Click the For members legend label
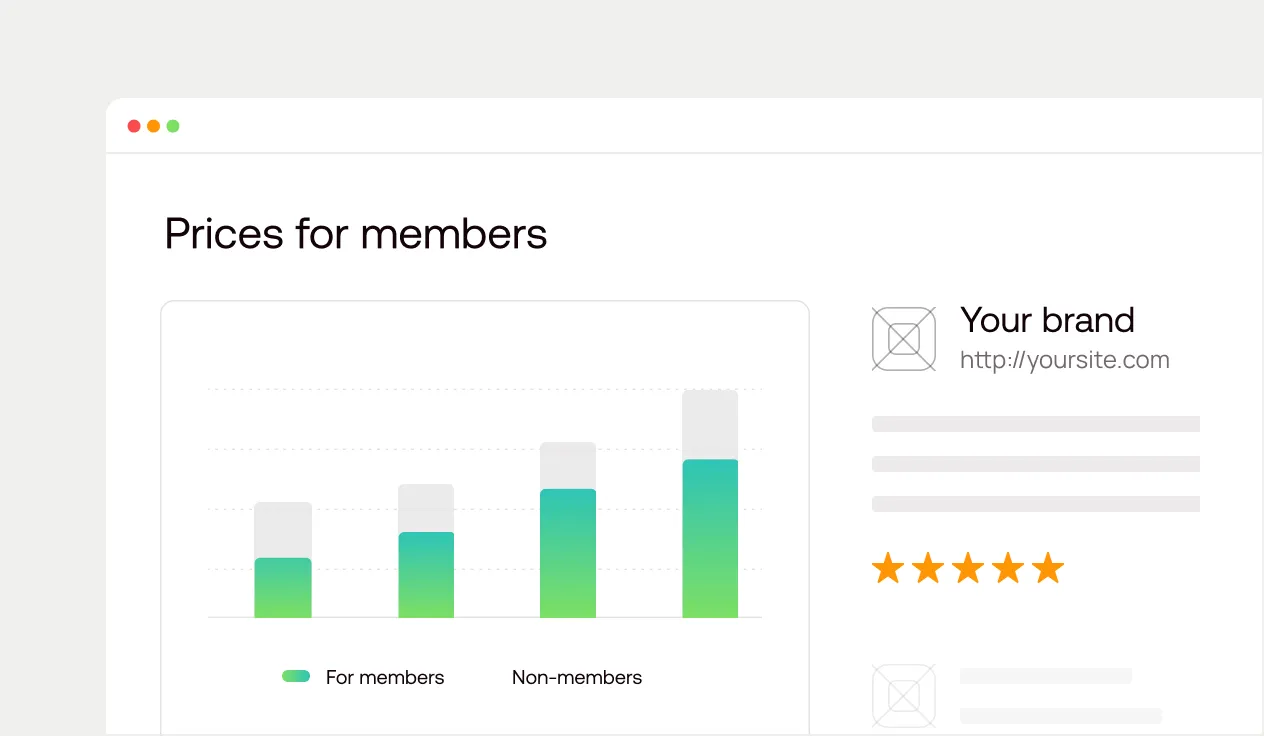The image size is (1264, 736). (385, 677)
